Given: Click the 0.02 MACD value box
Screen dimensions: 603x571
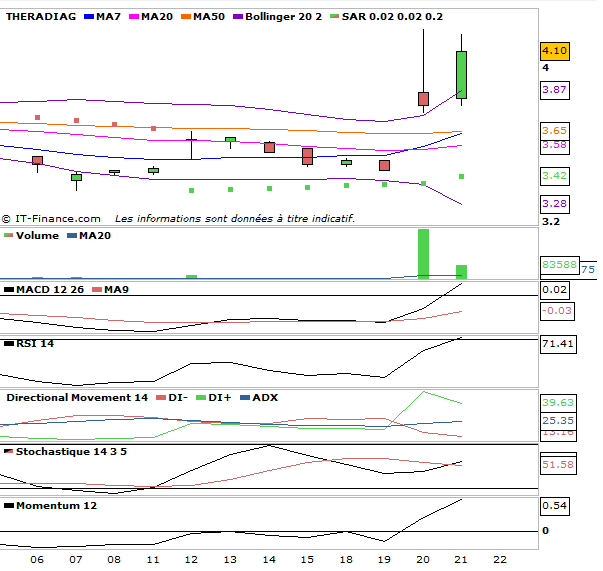Looking at the screenshot, I should point(555,290).
